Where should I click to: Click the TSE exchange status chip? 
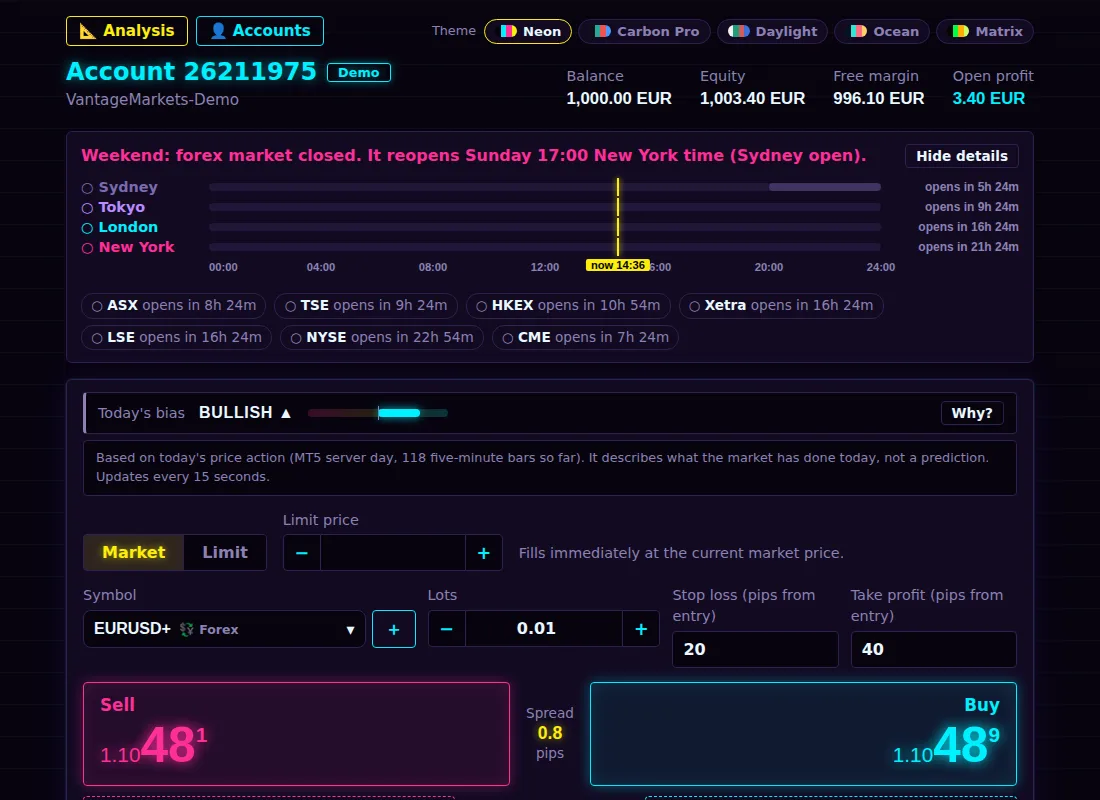pos(366,306)
